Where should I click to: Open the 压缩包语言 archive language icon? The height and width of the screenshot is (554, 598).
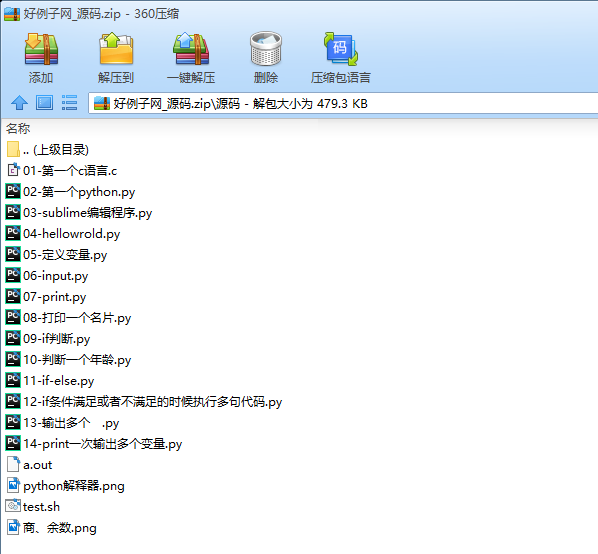pyautogui.click(x=341, y=49)
